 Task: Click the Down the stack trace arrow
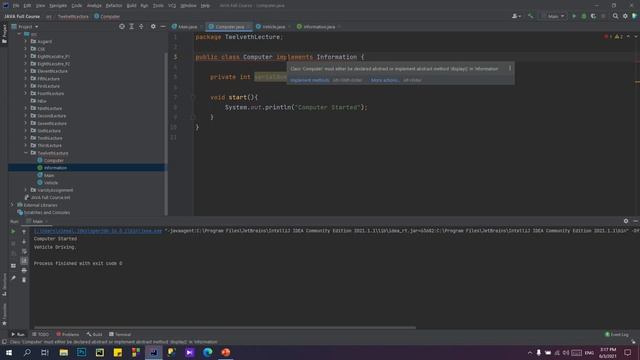(x=24, y=241)
